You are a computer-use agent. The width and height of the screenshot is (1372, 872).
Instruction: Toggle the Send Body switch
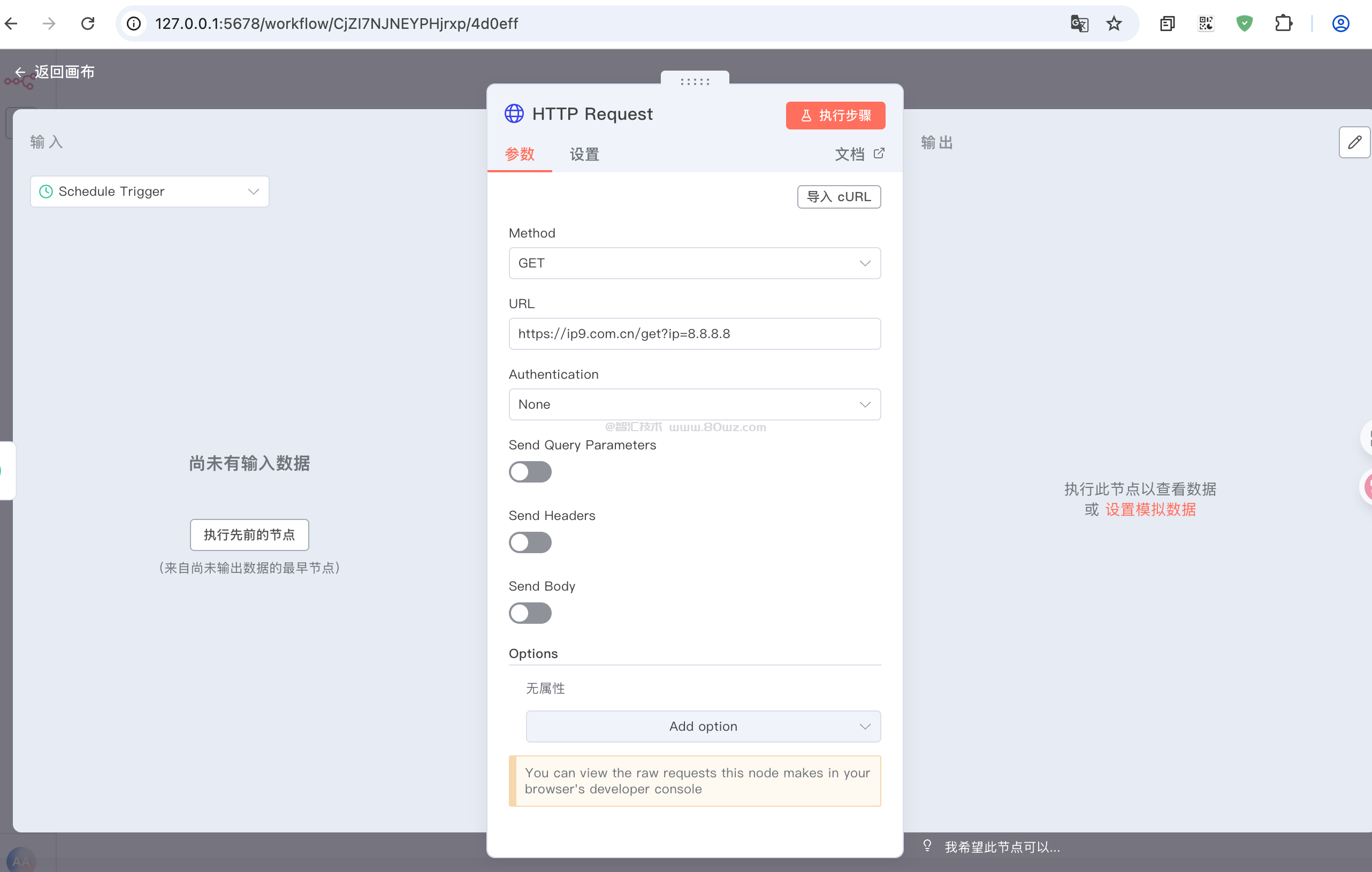(x=530, y=613)
